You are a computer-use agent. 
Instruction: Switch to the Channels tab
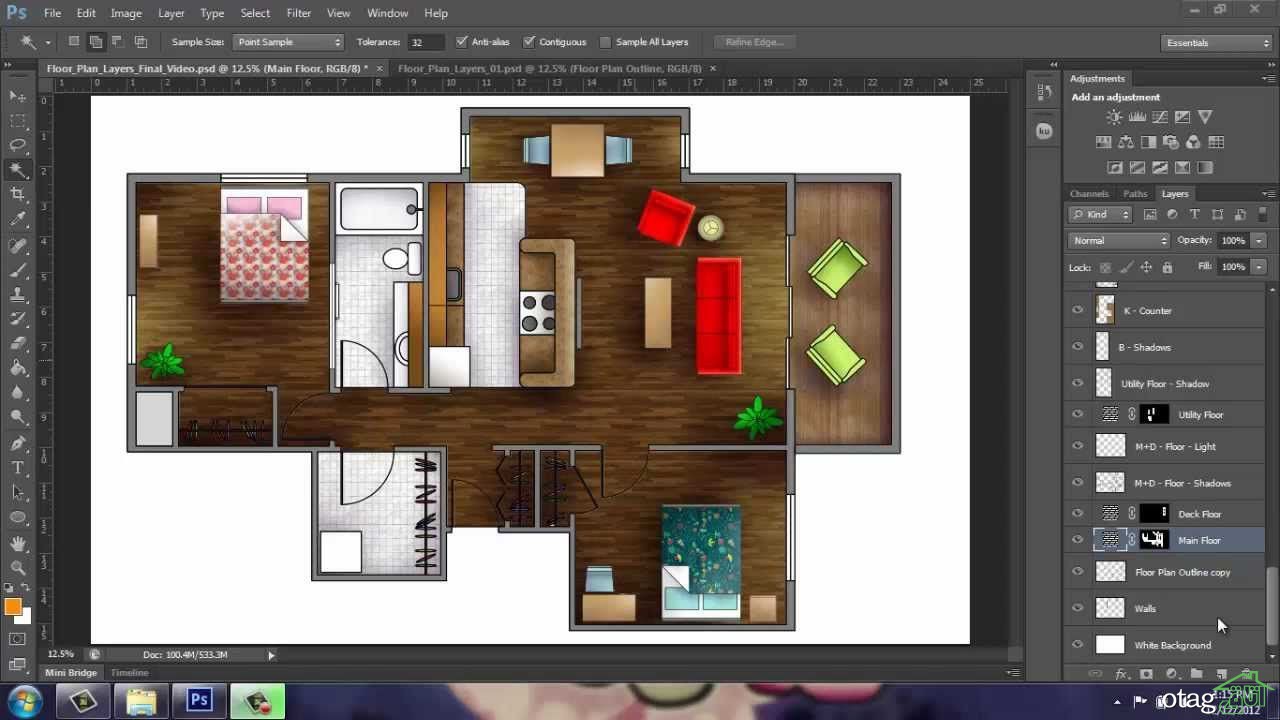[1089, 194]
